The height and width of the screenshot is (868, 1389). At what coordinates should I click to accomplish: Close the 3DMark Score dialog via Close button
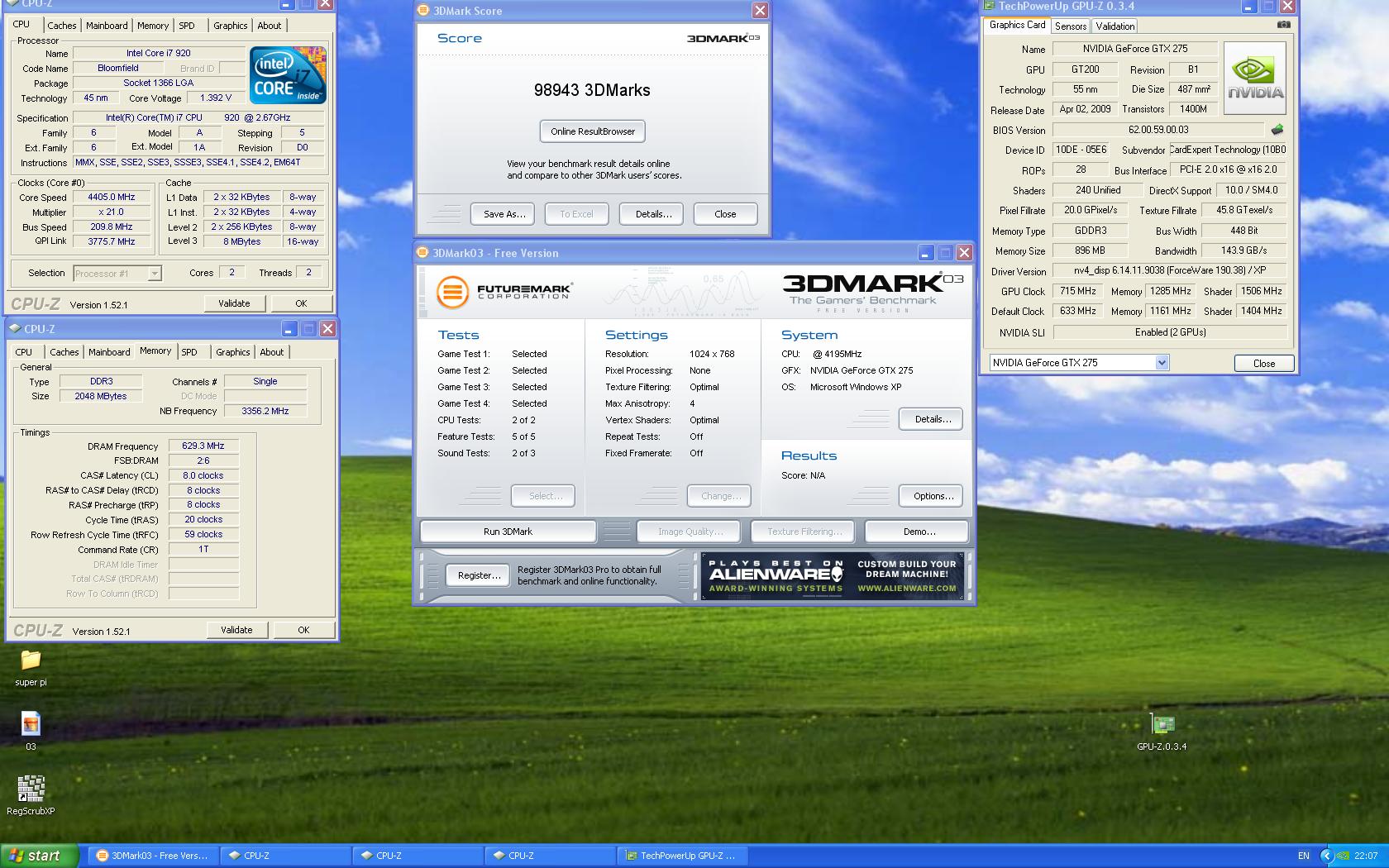(x=725, y=214)
